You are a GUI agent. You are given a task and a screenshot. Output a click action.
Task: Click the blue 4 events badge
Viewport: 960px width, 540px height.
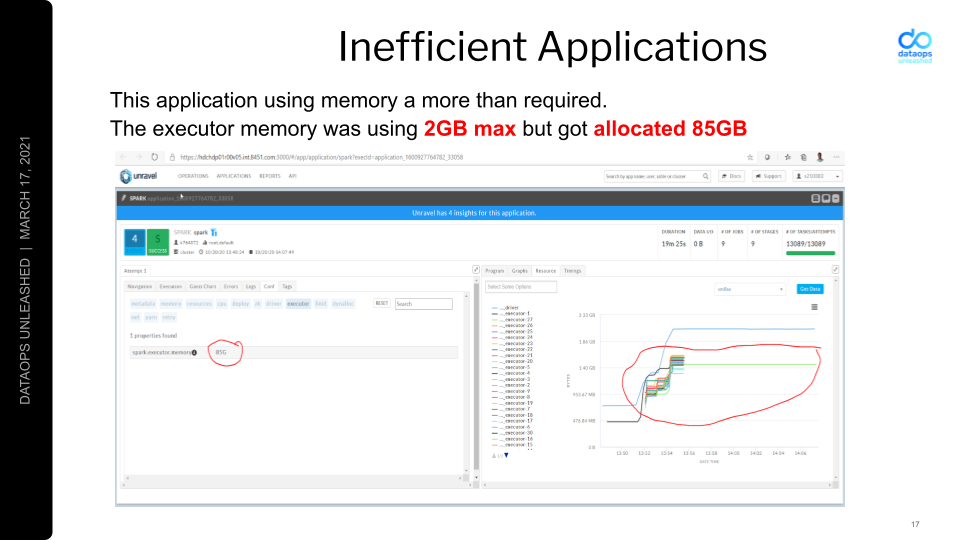pos(135,242)
